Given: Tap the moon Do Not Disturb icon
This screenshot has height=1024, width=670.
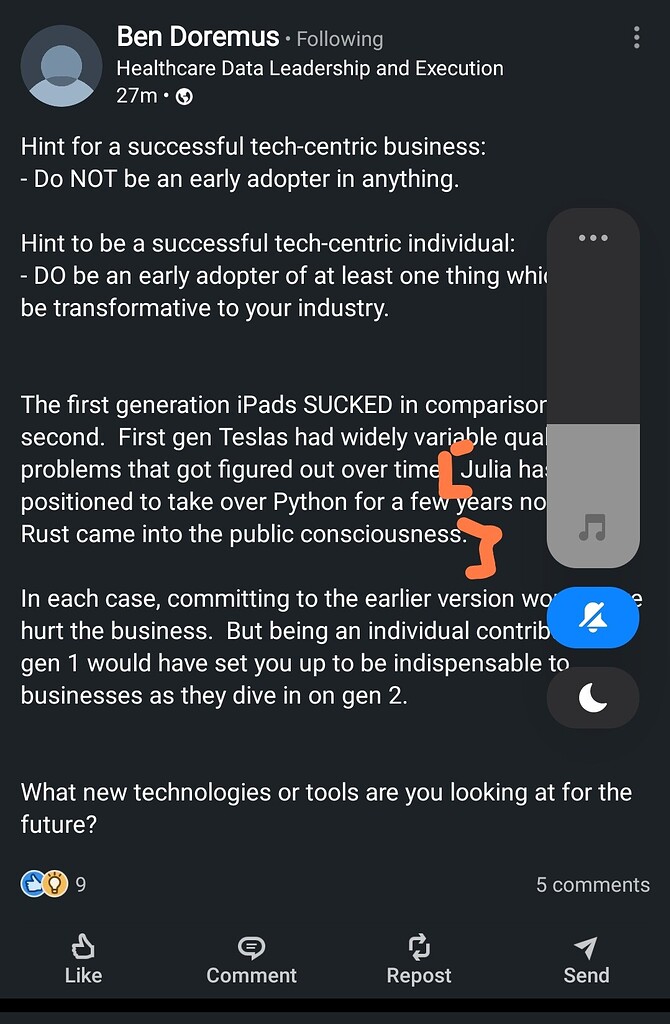Looking at the screenshot, I should point(593,697).
